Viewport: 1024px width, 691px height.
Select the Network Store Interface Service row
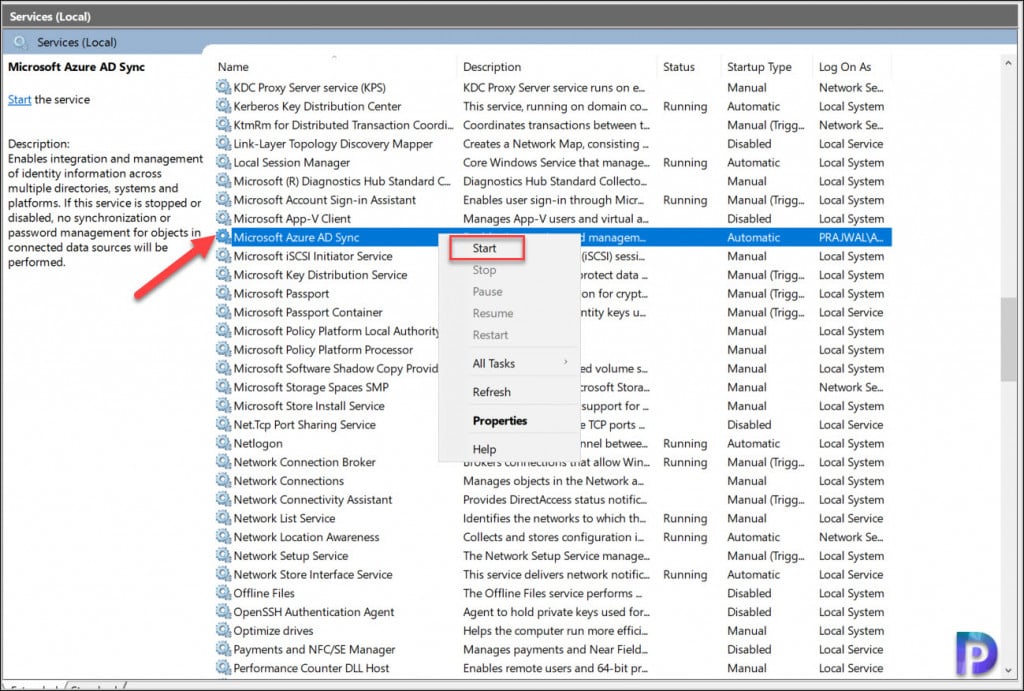click(x=552, y=574)
